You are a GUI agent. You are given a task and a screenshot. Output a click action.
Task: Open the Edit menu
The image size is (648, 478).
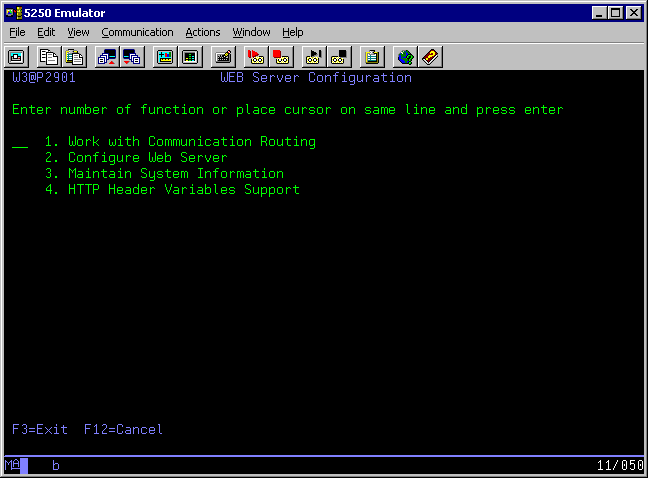pyautogui.click(x=46, y=32)
